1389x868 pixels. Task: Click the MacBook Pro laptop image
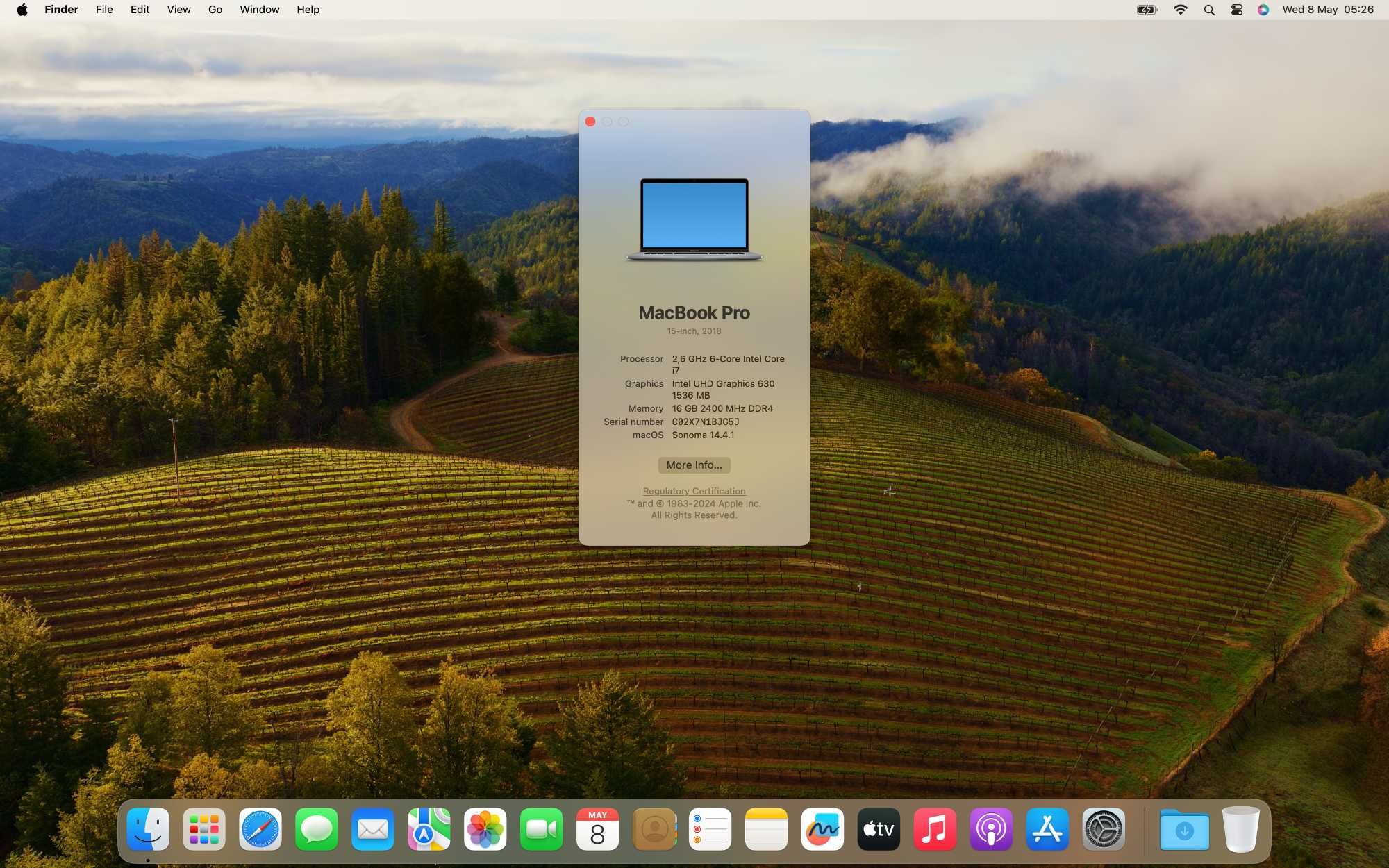pos(694,219)
